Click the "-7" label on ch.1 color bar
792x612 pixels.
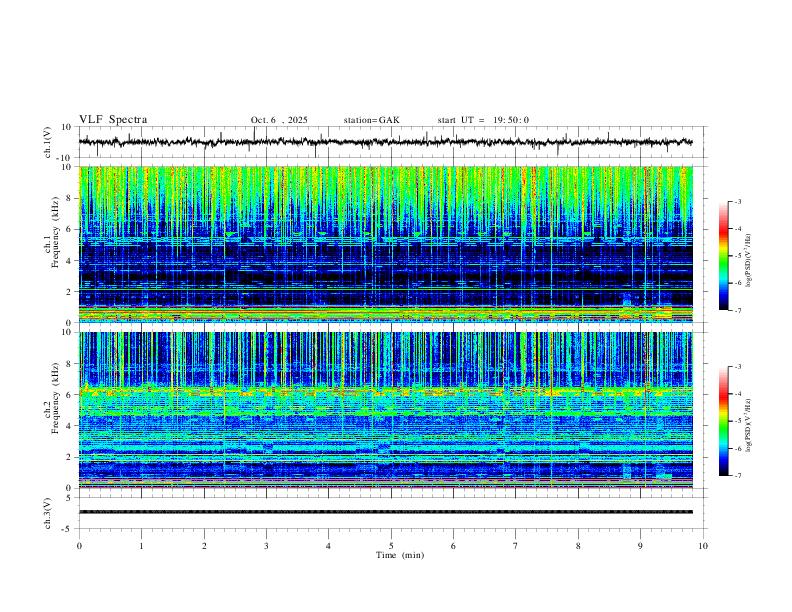(x=738, y=310)
